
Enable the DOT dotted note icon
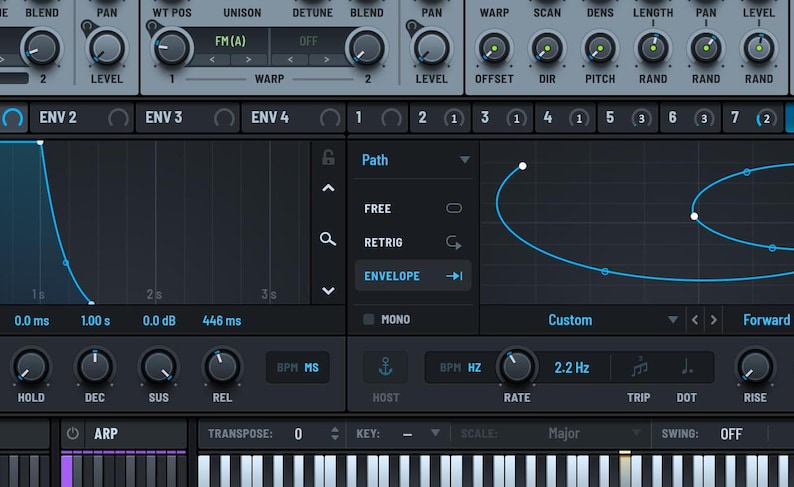pyautogui.click(x=687, y=367)
